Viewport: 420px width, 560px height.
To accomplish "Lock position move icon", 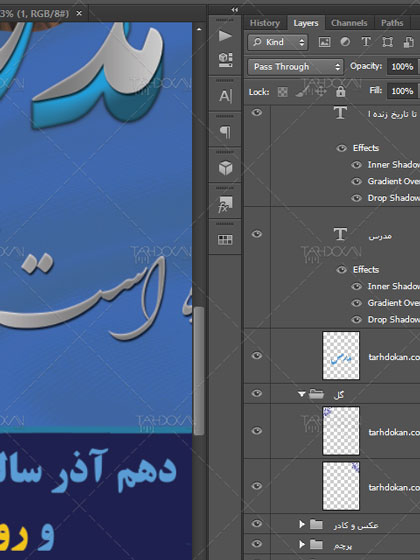I will coord(320,92).
